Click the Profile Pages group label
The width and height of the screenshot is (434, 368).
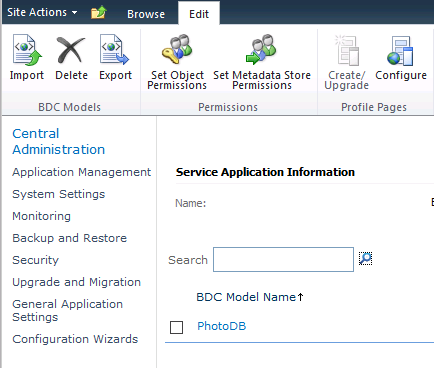[374, 107]
